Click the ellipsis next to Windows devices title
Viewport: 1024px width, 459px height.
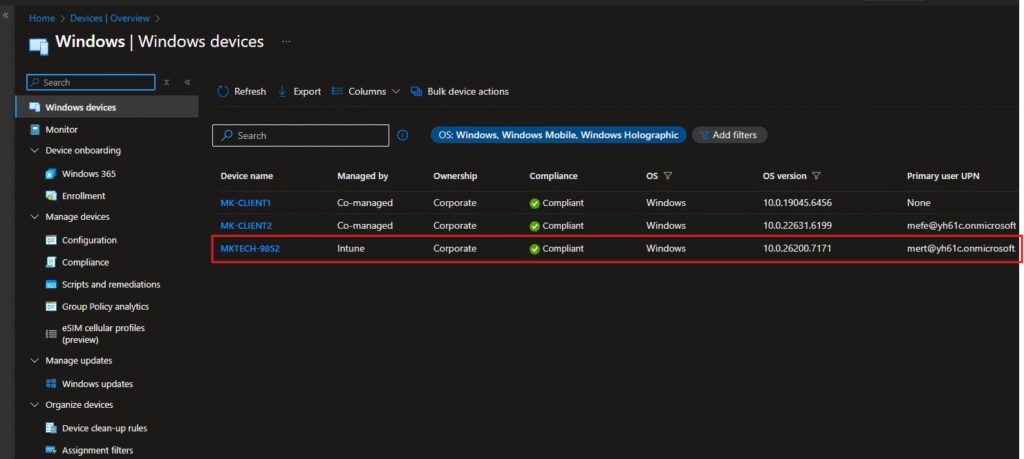pos(286,42)
